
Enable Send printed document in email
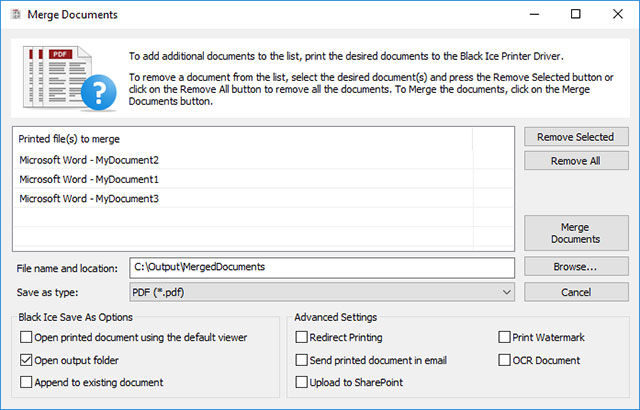(x=302, y=360)
